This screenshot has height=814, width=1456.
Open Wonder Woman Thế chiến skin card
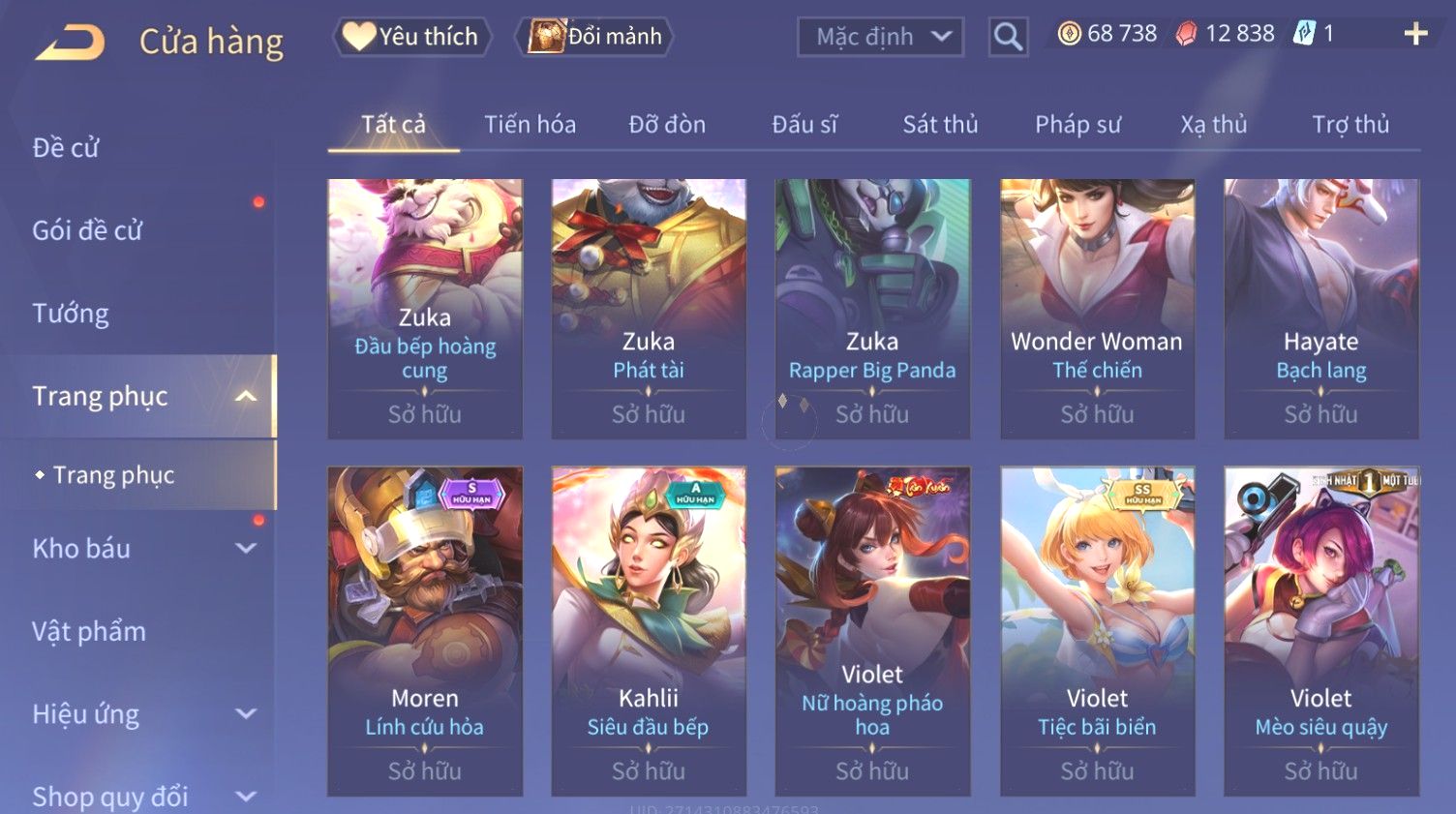point(1097,309)
